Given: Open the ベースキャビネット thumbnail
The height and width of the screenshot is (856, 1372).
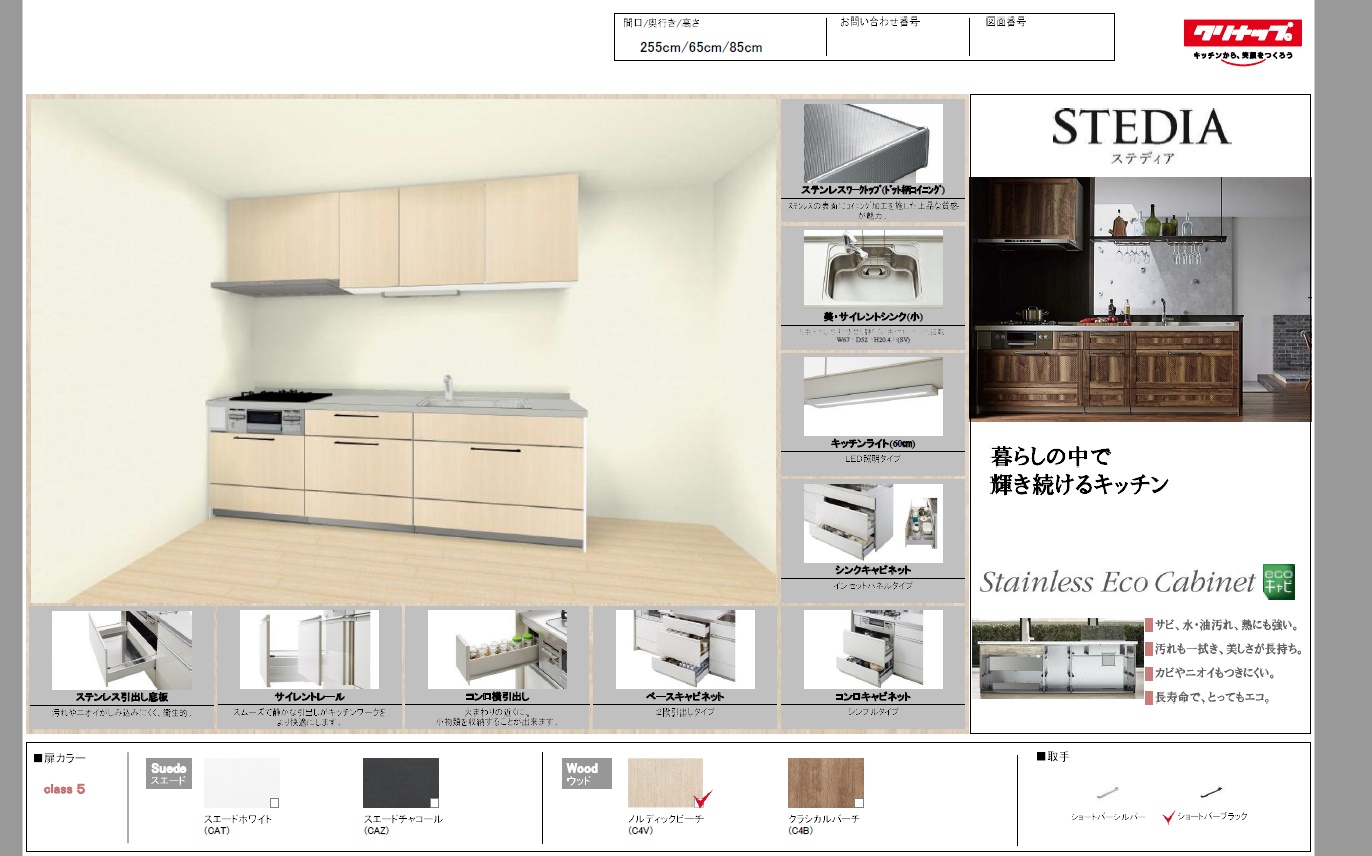Looking at the screenshot, I should click(685, 649).
